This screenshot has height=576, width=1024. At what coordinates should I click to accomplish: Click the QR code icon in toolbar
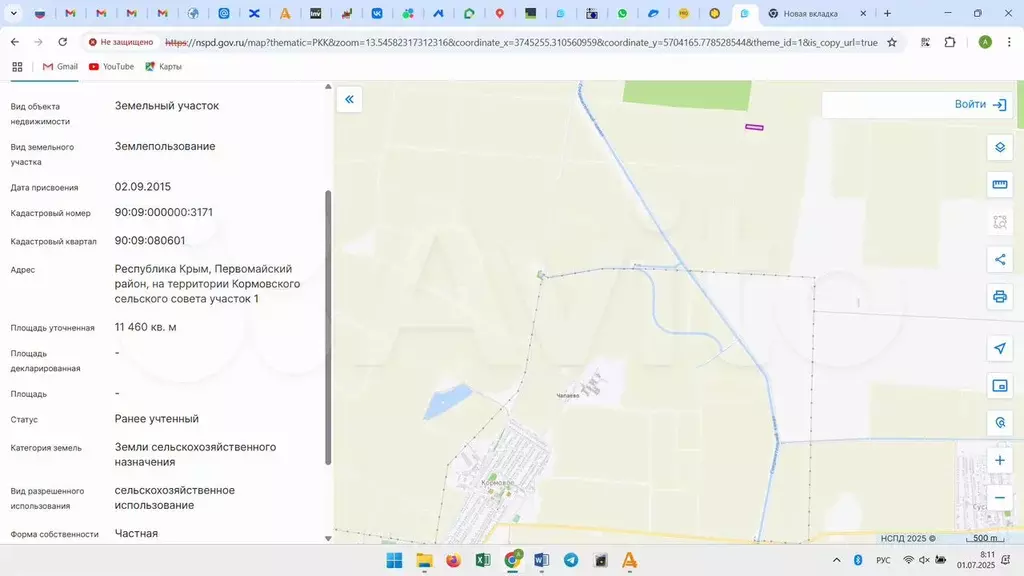coord(925,42)
